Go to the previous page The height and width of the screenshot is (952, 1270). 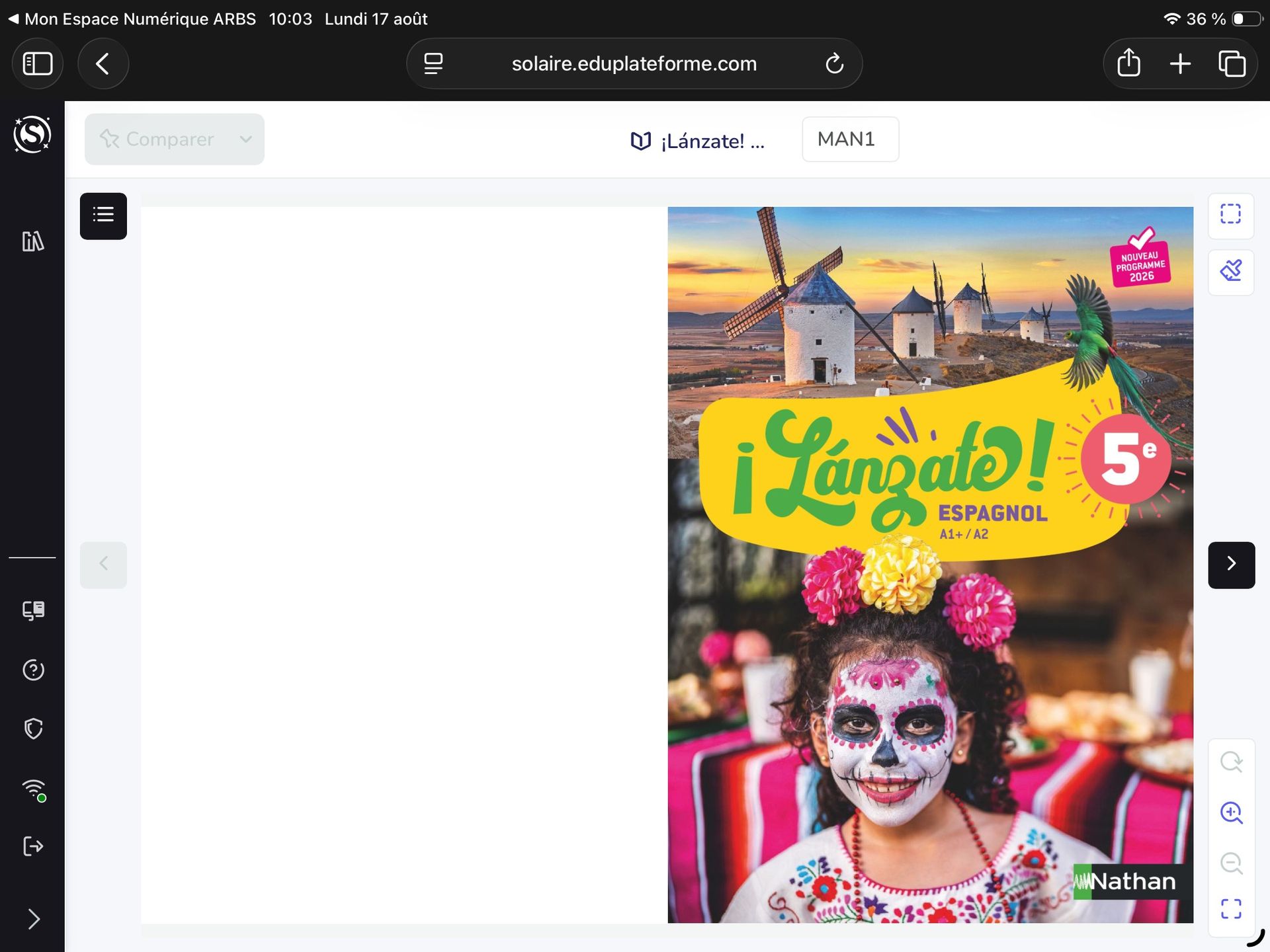pos(103,565)
